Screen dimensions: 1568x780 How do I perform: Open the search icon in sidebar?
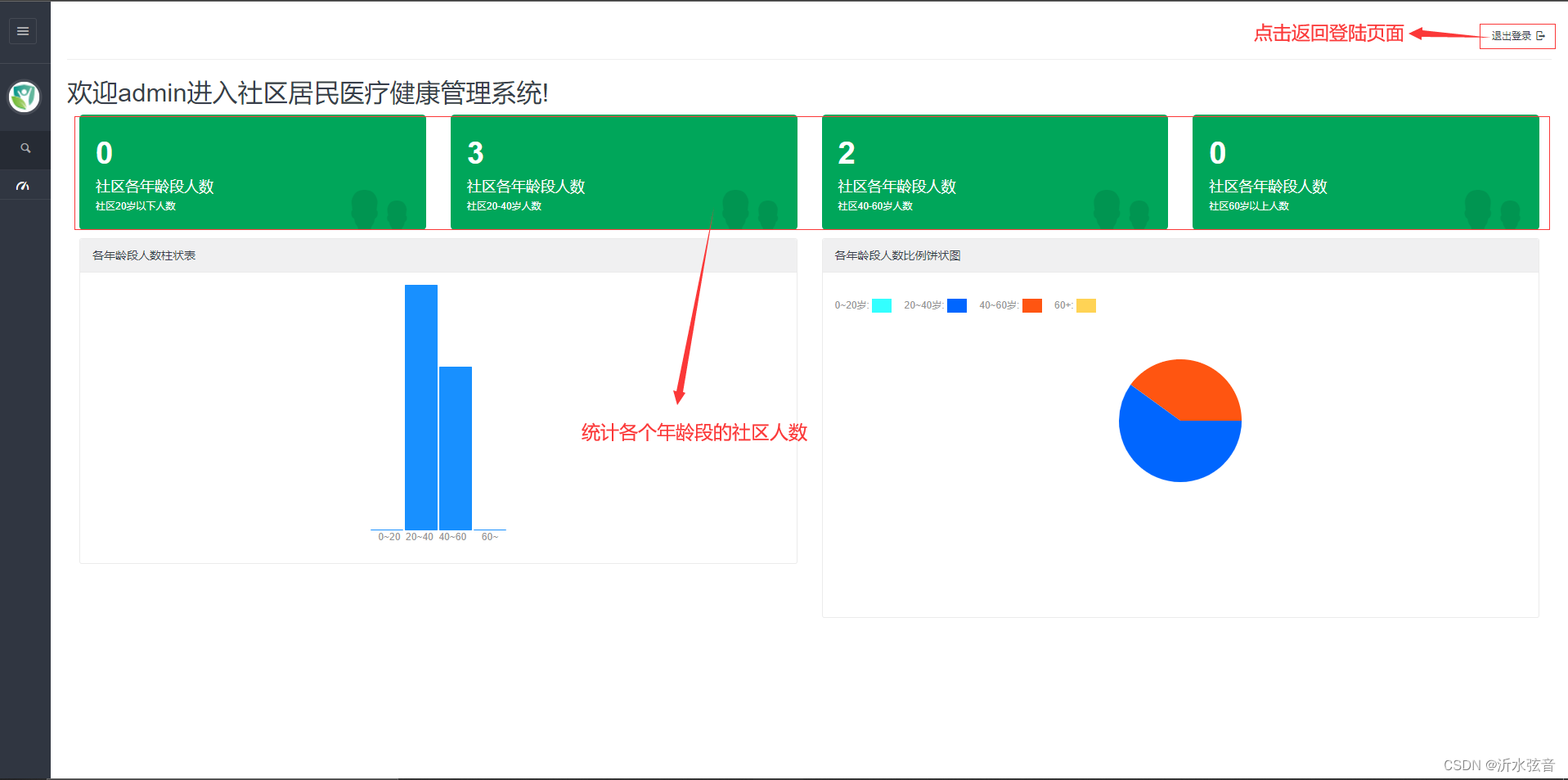coord(25,148)
